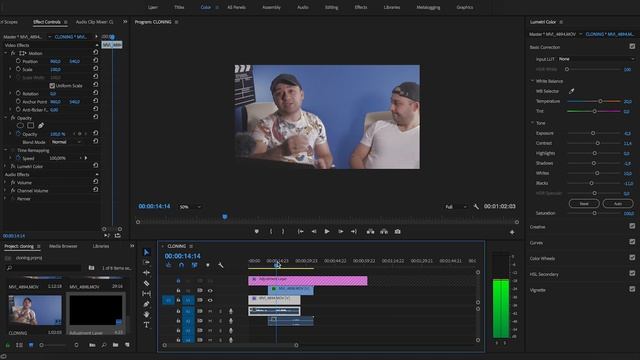The width and height of the screenshot is (640, 360).
Task: Select the Razor tool
Action: point(147,283)
